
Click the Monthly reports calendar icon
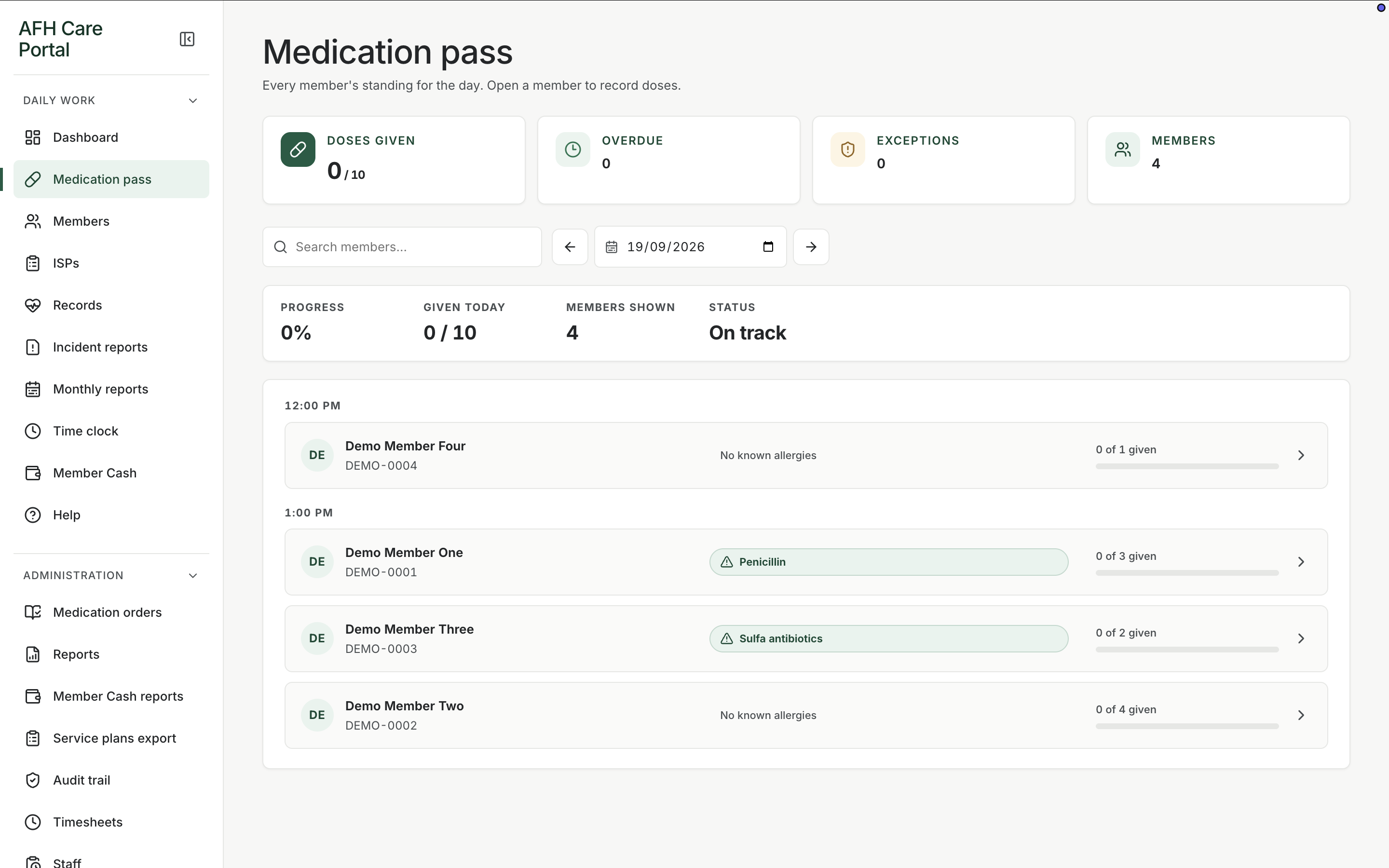33,389
